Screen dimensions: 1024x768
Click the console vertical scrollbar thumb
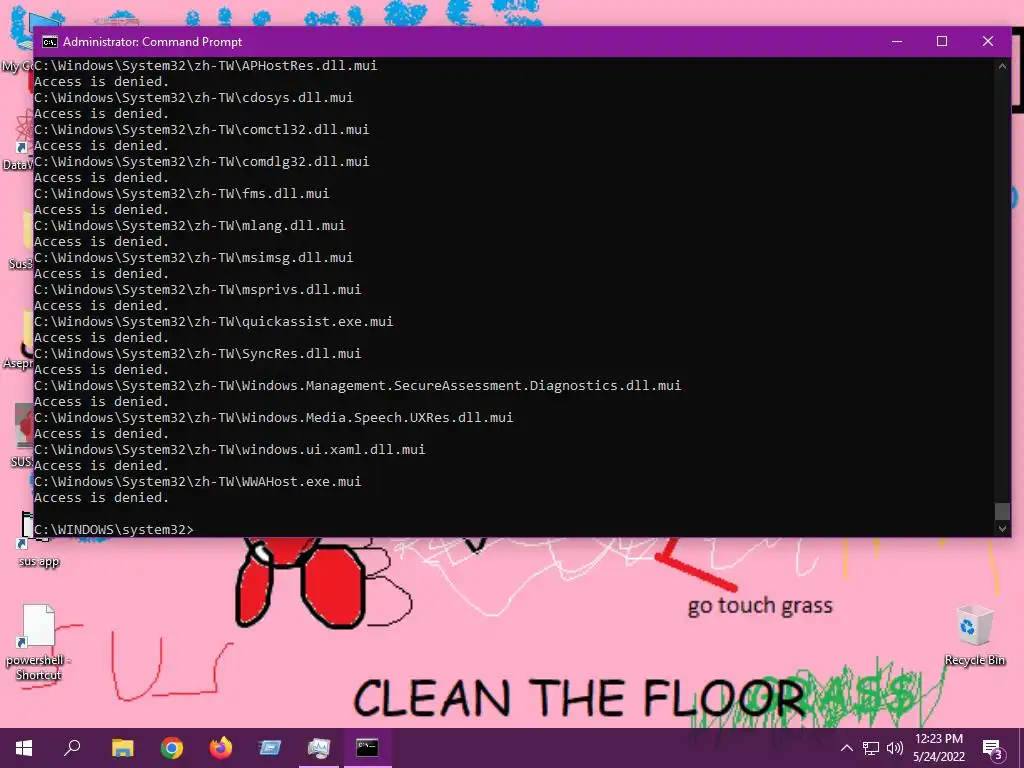[1002, 511]
